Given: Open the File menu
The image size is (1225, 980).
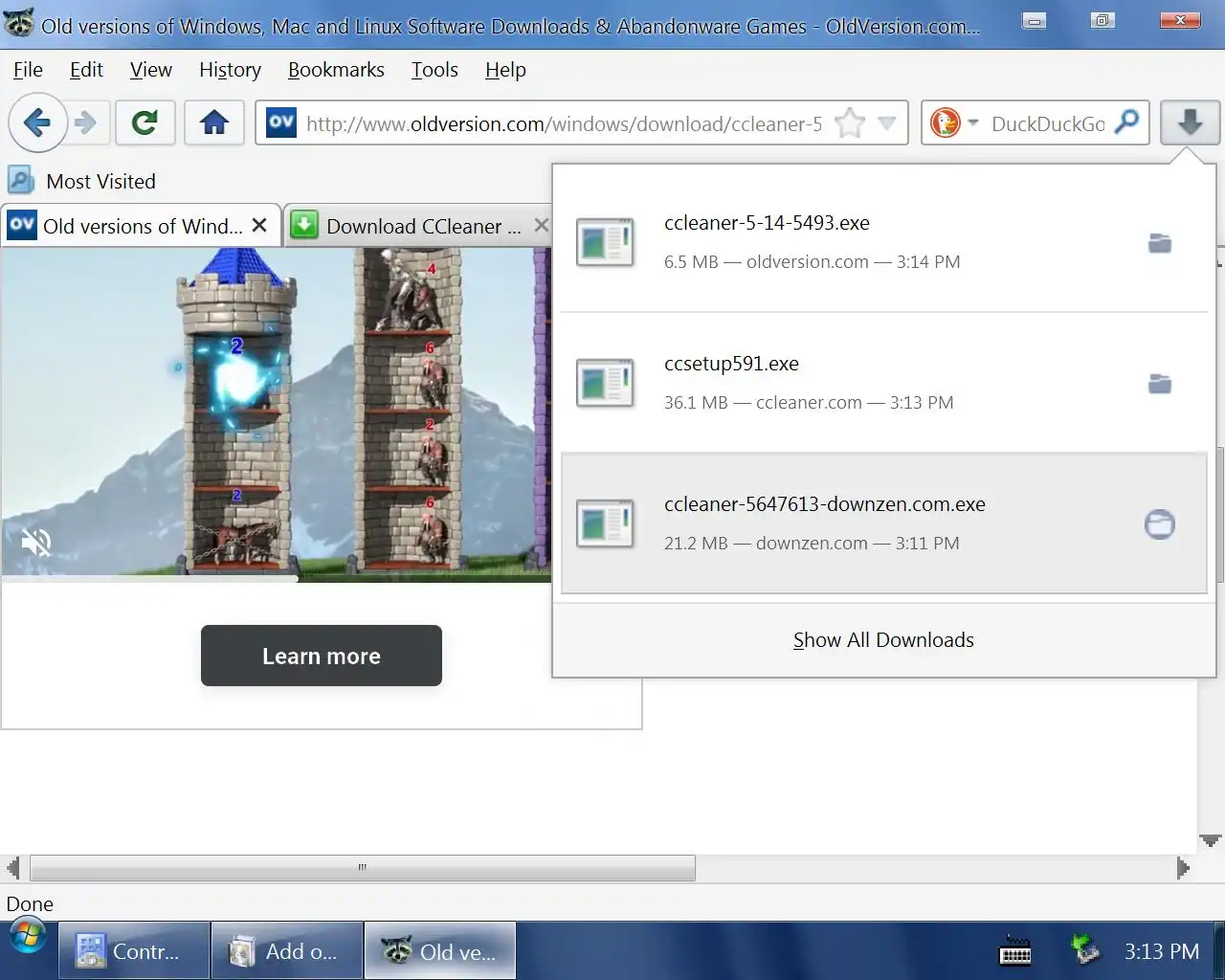Looking at the screenshot, I should point(28,70).
